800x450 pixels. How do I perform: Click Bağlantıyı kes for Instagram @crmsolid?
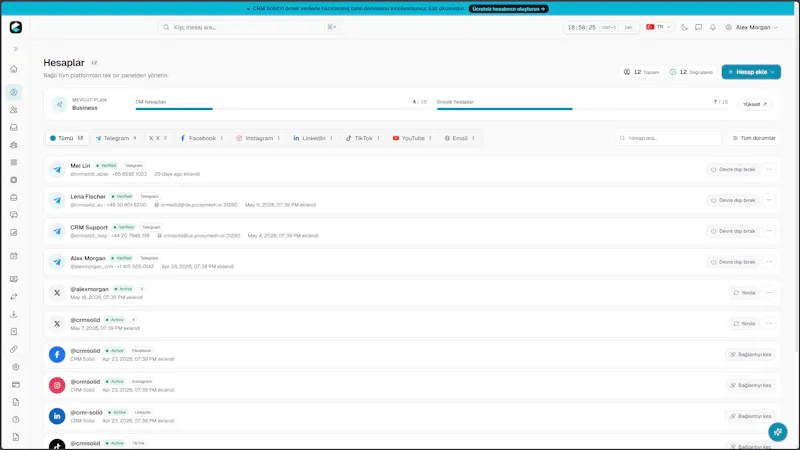[751, 385]
